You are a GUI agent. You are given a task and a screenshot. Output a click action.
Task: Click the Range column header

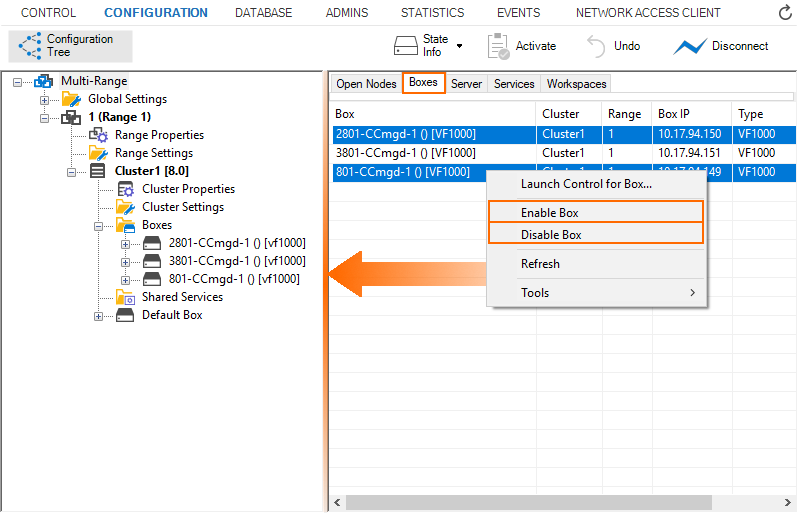(x=627, y=114)
